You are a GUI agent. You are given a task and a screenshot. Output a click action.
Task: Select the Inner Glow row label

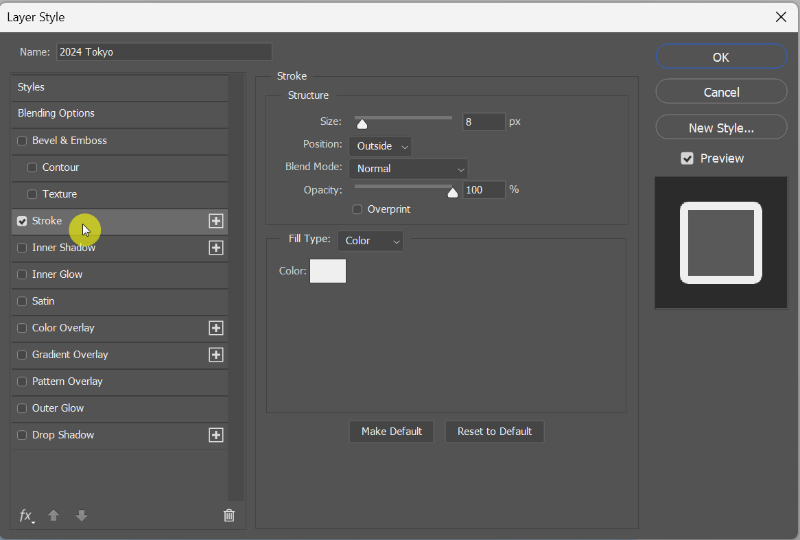point(57,275)
